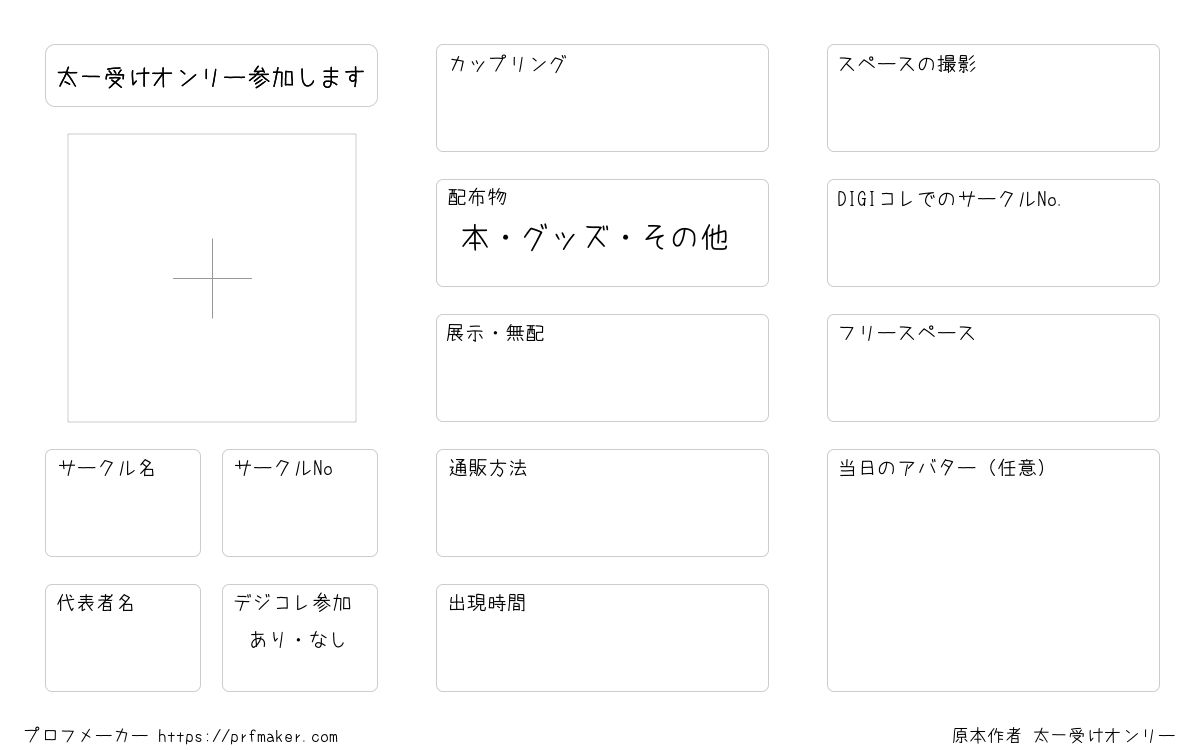
Task: Choose あり・なし under デジコレ参加
Action: pyautogui.click(x=298, y=639)
